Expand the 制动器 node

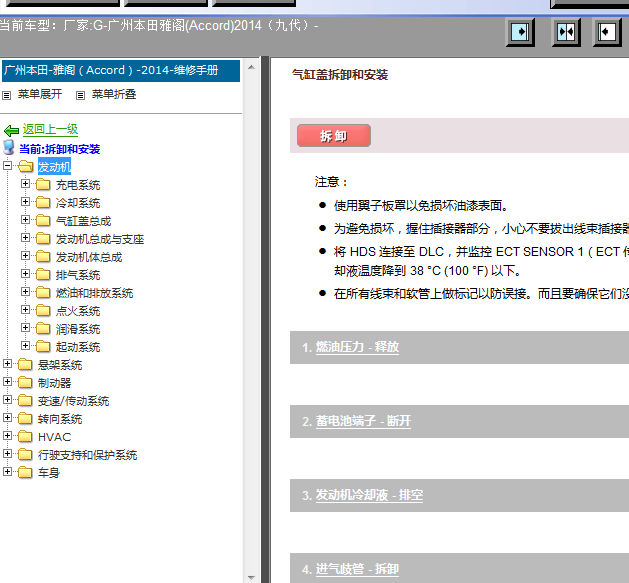coord(7,382)
